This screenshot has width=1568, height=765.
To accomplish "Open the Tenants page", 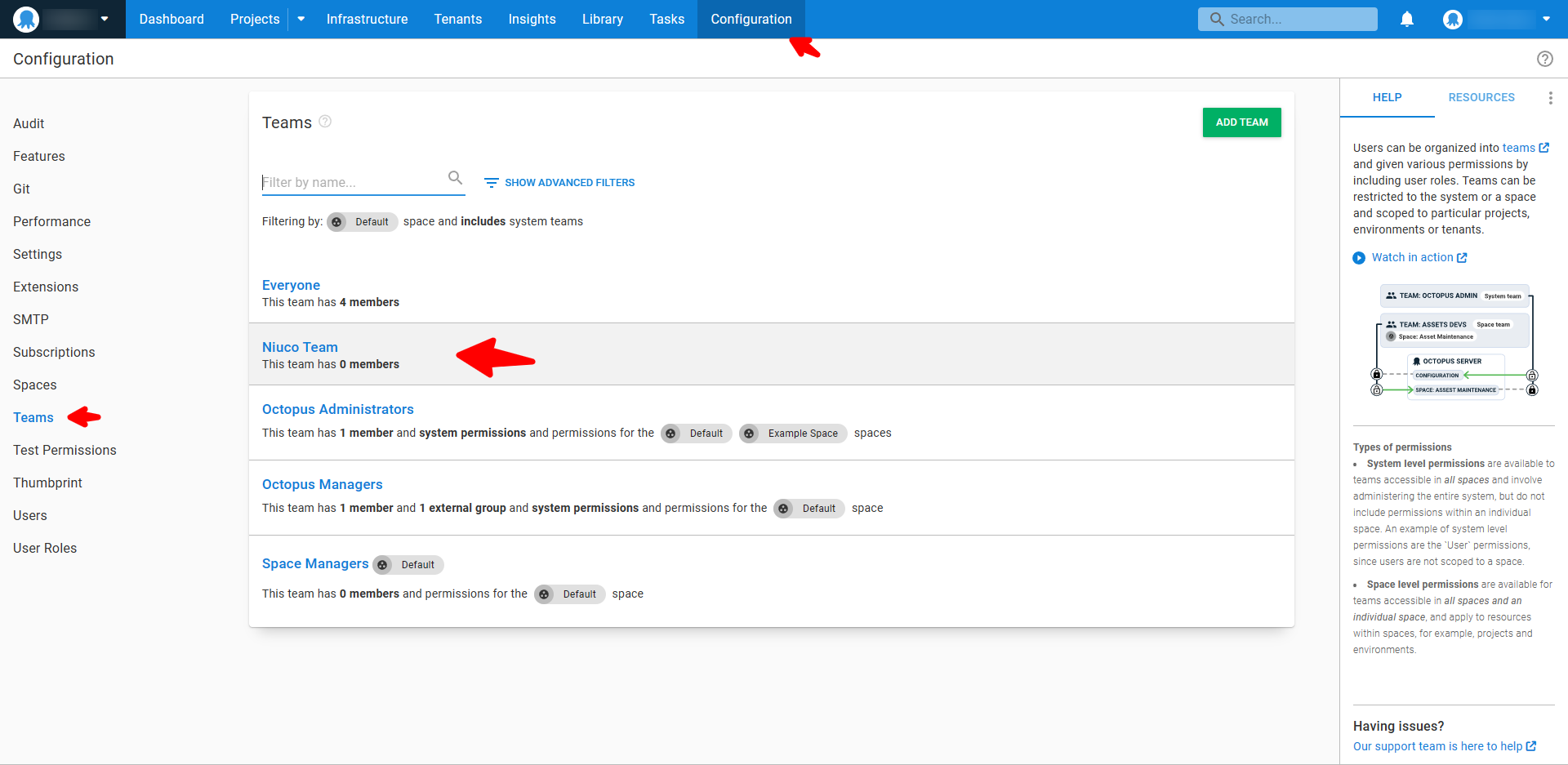I will click(458, 19).
